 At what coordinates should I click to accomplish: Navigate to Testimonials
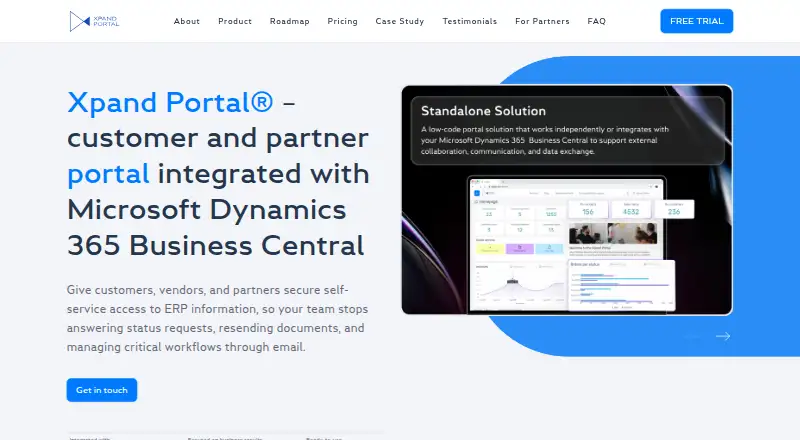[470, 21]
